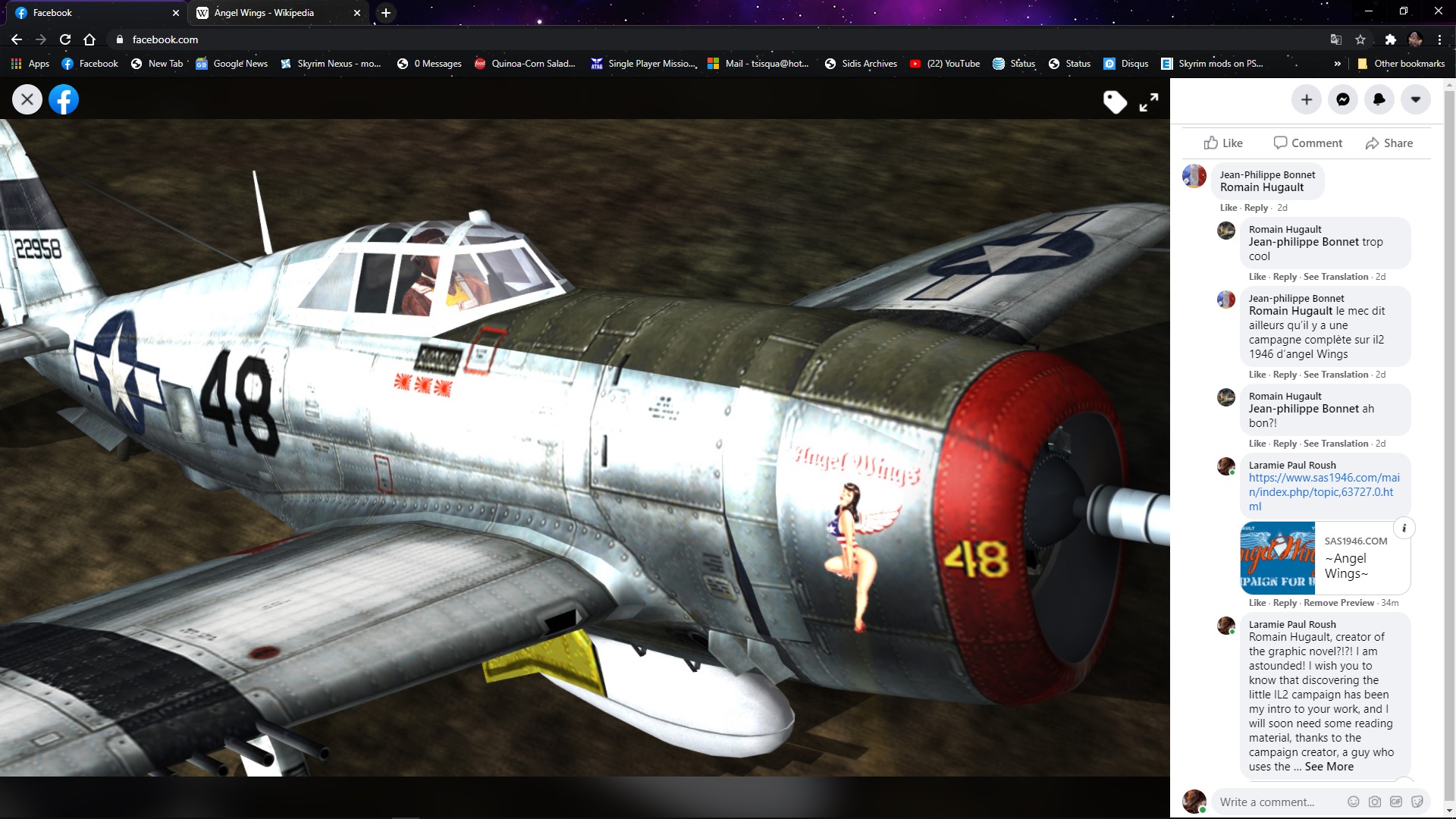The image size is (1456, 819).
Task: Expand comment with See More
Action: [x=1329, y=767]
